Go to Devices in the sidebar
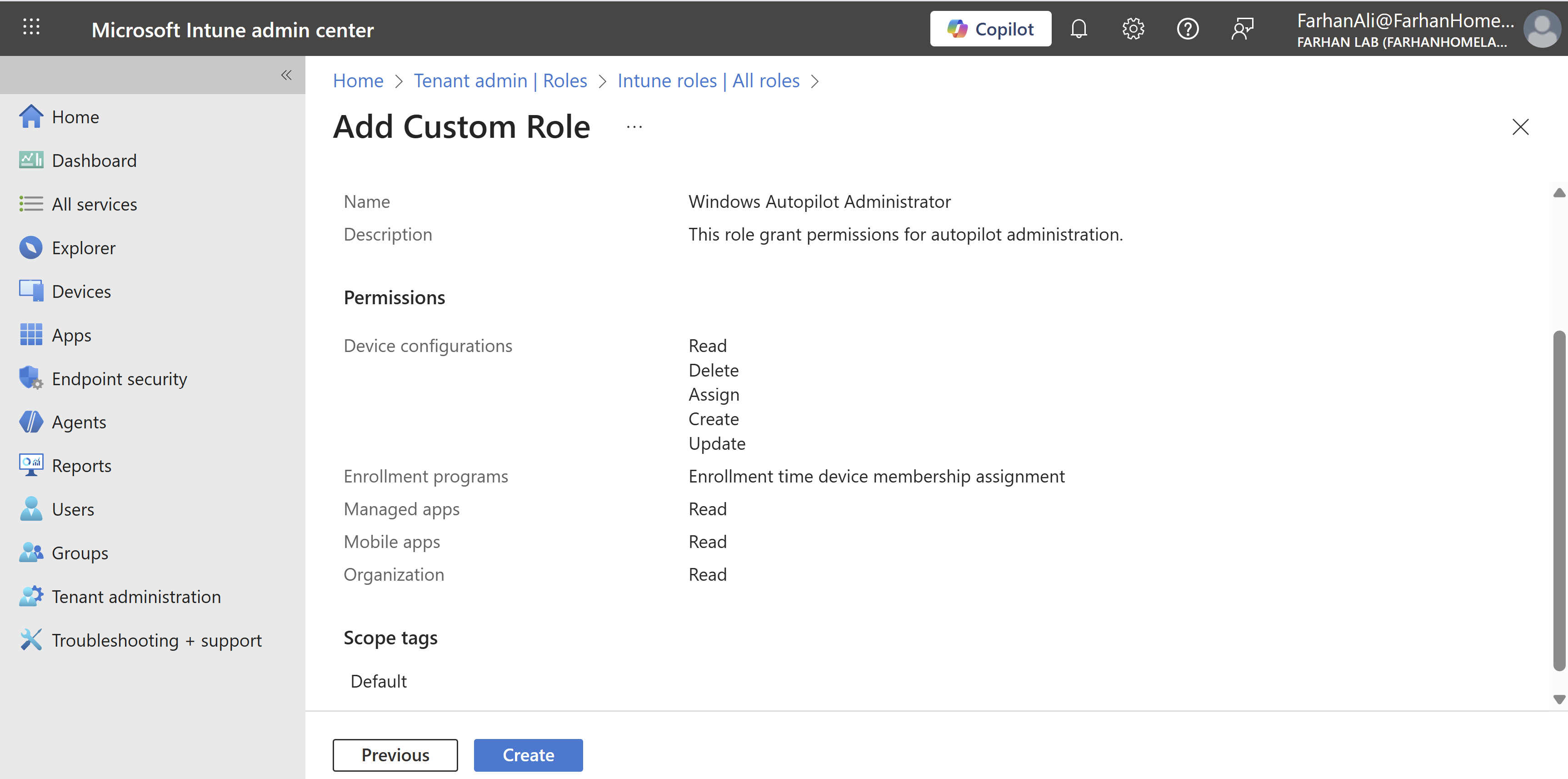The image size is (1568, 779). [x=81, y=291]
